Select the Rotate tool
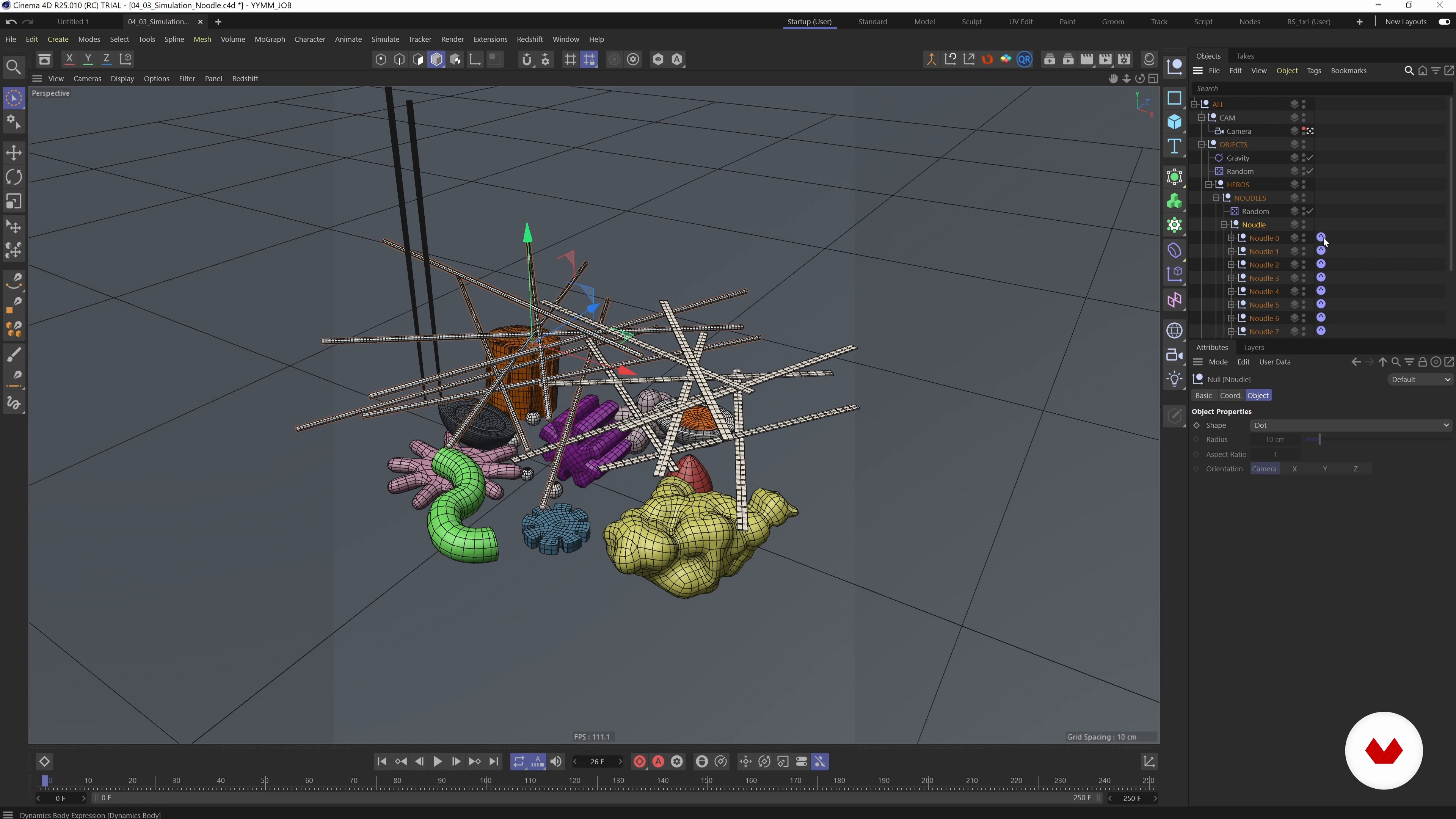 pyautogui.click(x=14, y=177)
